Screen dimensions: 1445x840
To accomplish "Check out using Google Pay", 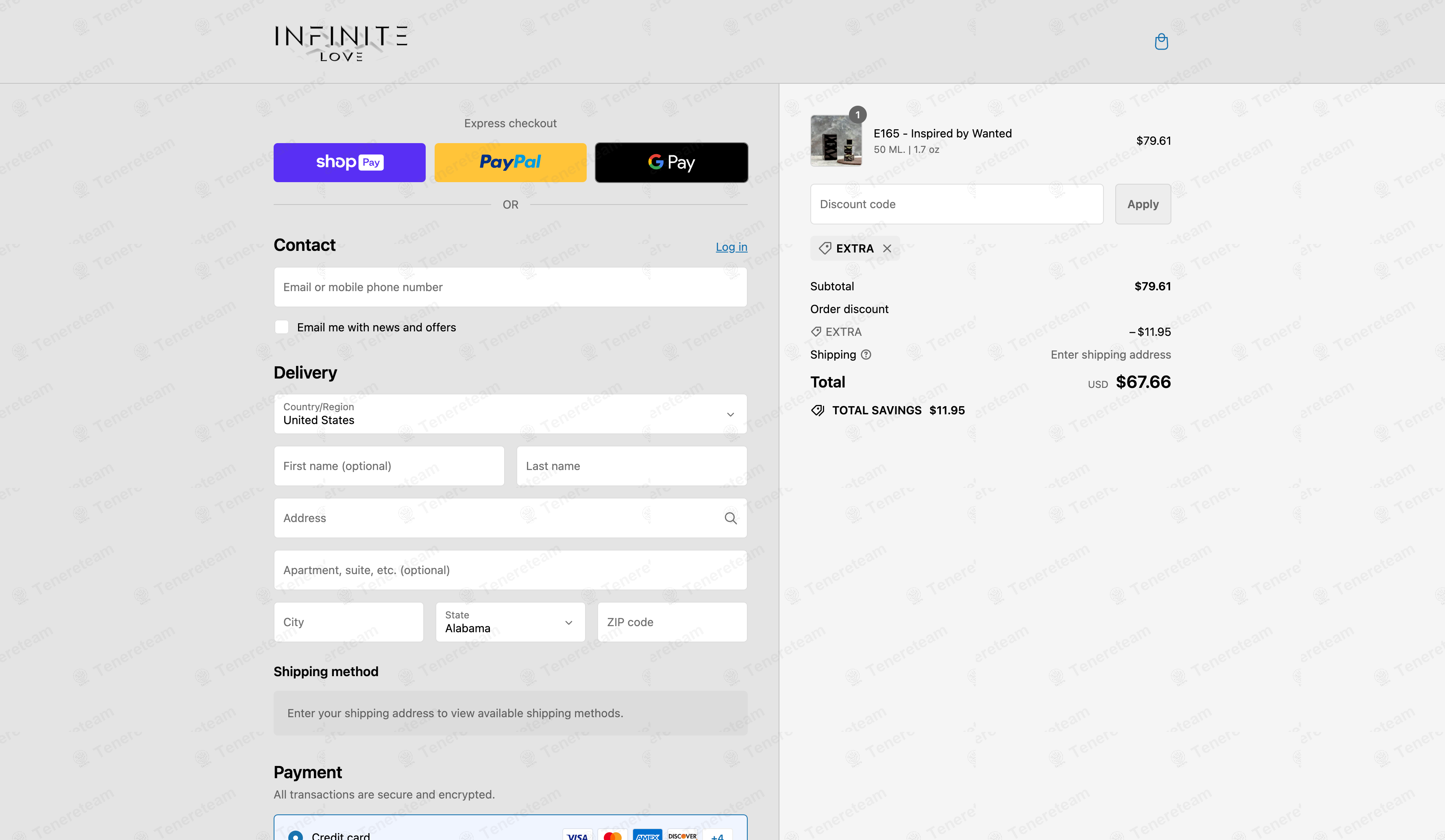I will (671, 162).
